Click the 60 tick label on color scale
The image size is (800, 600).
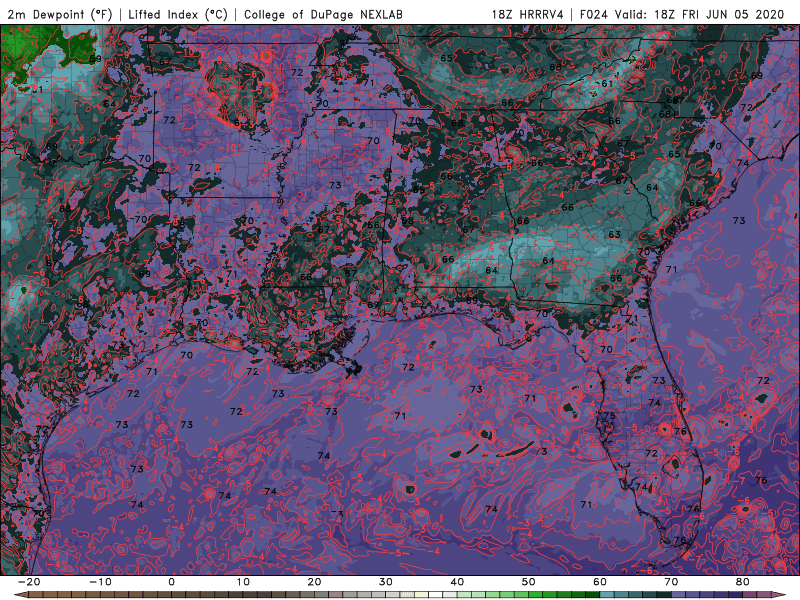click(600, 582)
